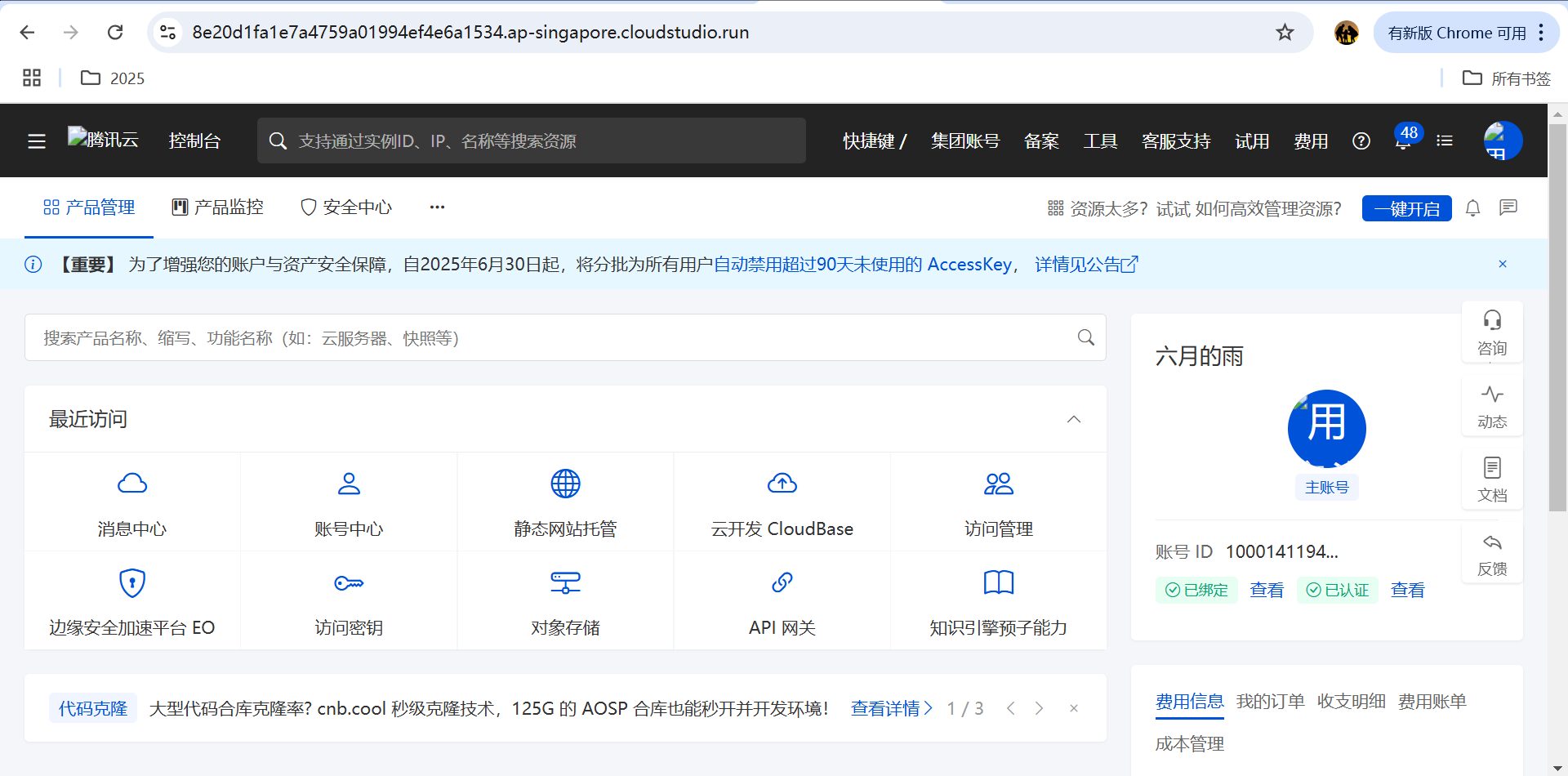Click the page vertical scrollbar
The image size is (1568, 776).
[1558, 319]
